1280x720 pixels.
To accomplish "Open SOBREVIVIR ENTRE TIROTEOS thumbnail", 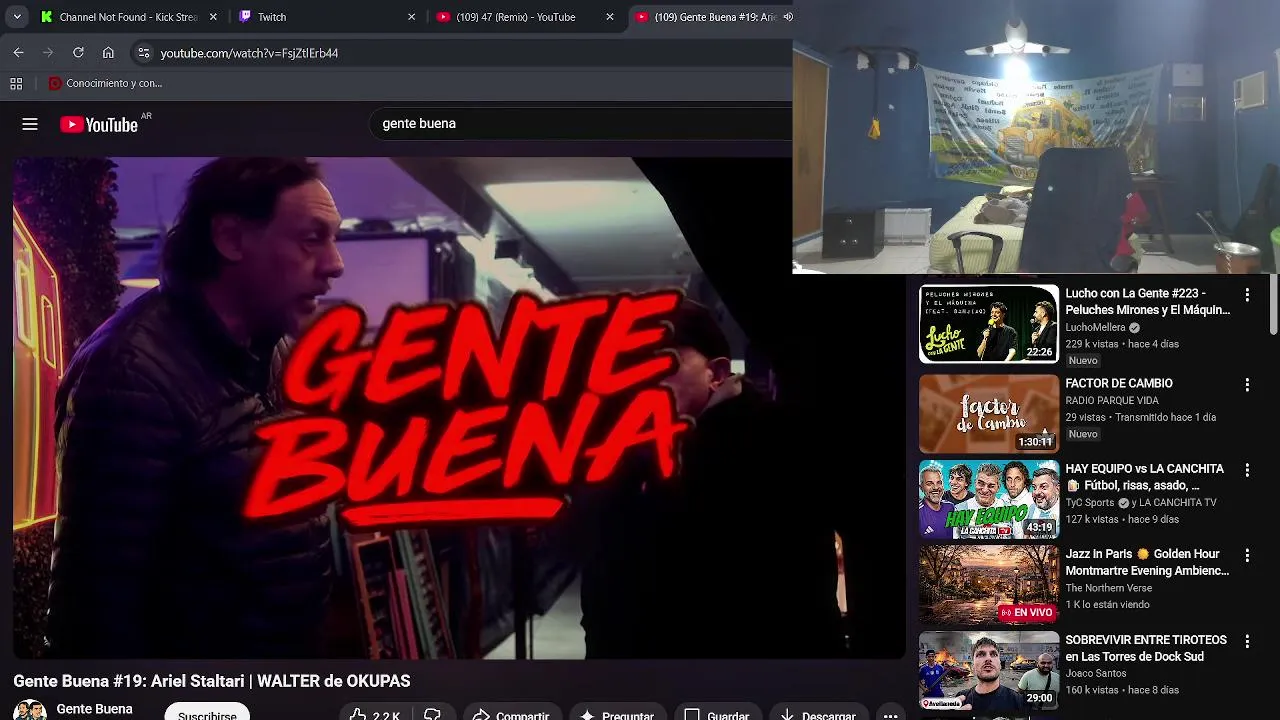I will tap(988, 670).
